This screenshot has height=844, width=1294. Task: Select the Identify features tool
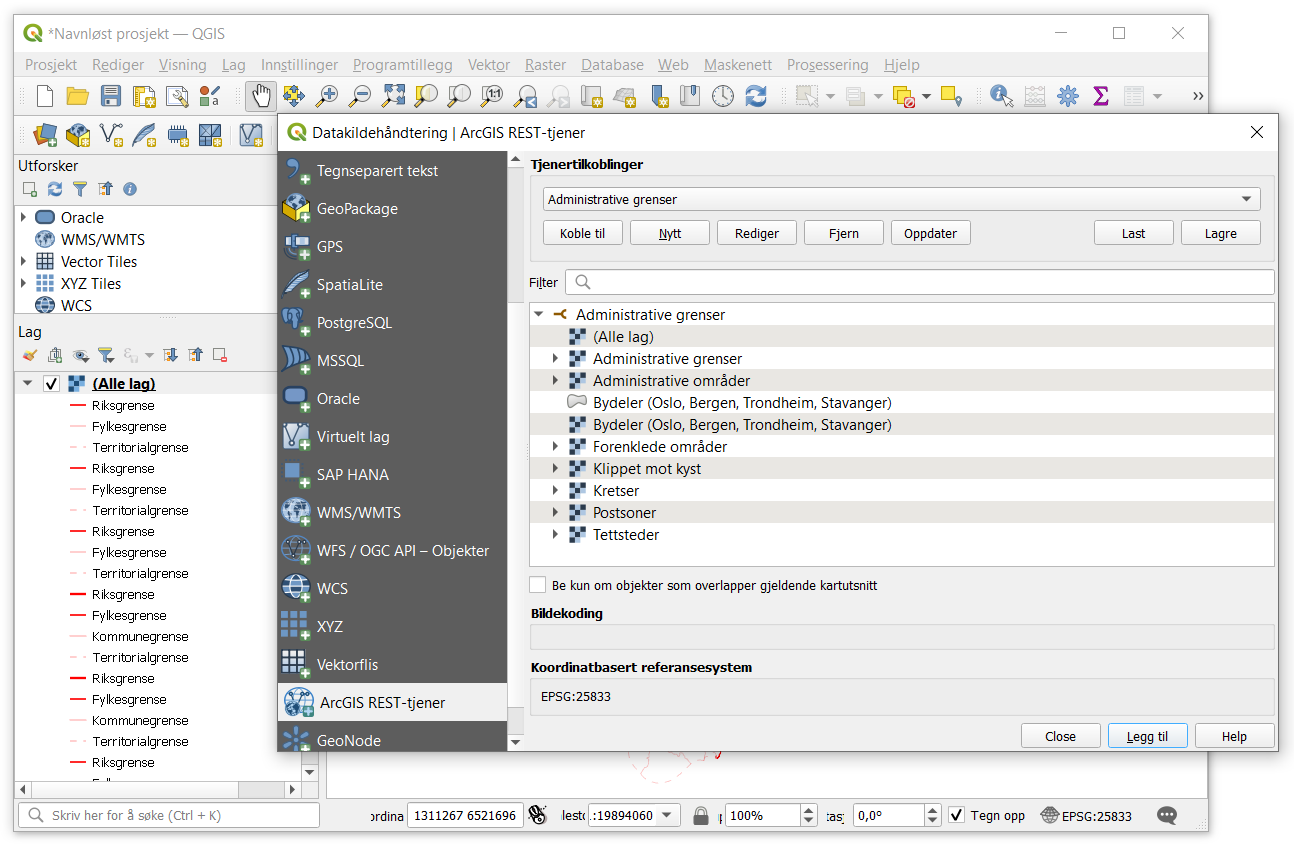(1001, 96)
